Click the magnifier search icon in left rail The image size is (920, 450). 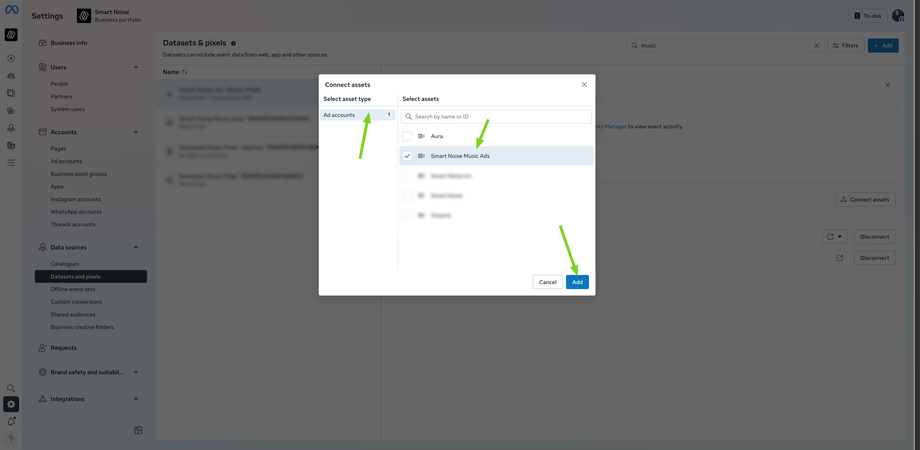click(11, 388)
